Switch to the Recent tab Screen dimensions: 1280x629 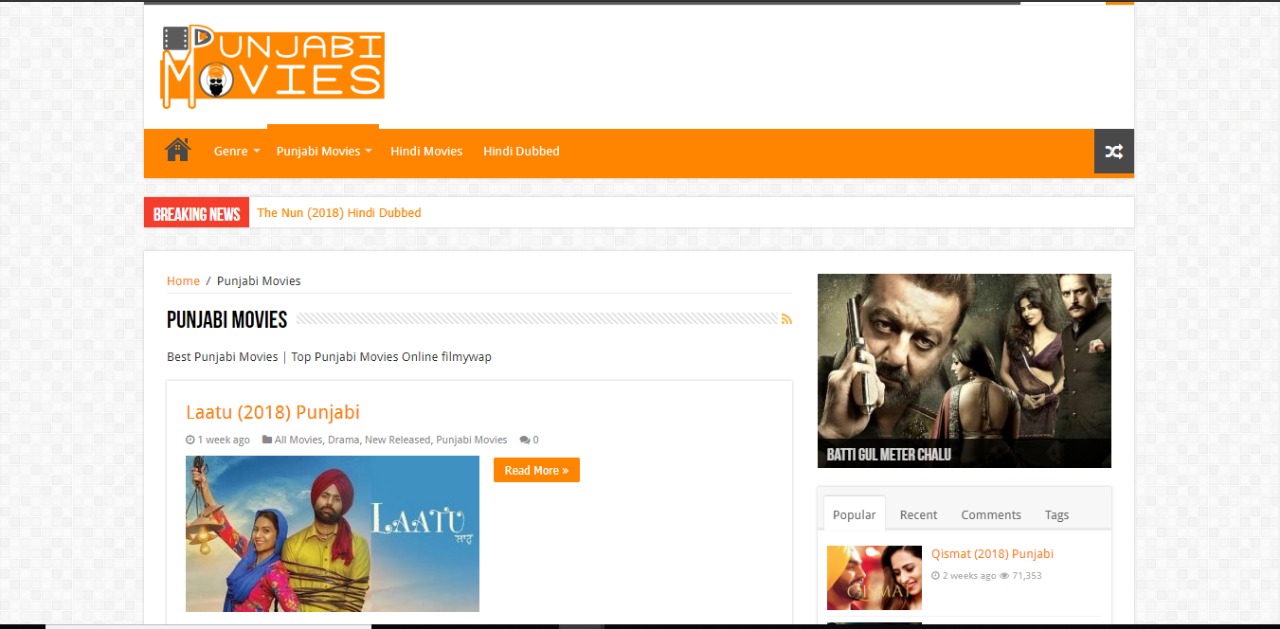[918, 514]
